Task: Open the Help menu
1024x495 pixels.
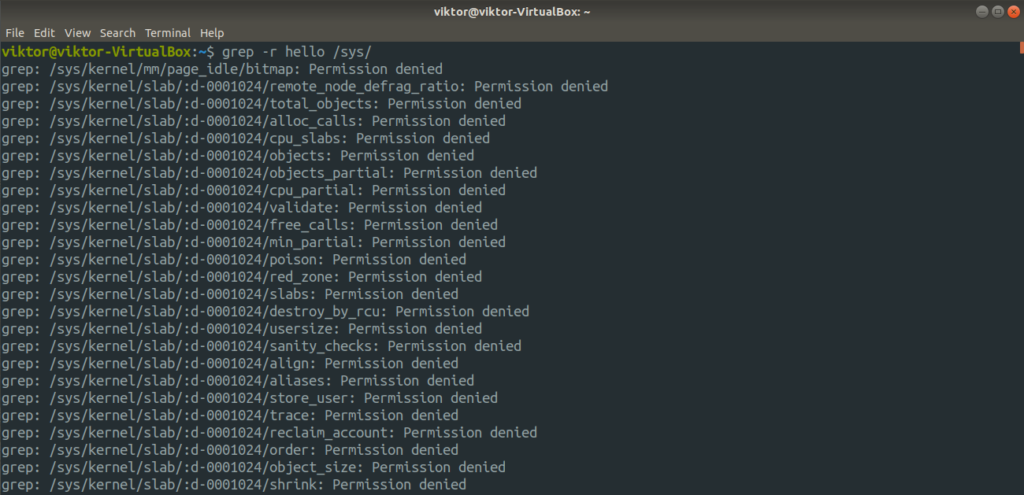Action: point(212,33)
